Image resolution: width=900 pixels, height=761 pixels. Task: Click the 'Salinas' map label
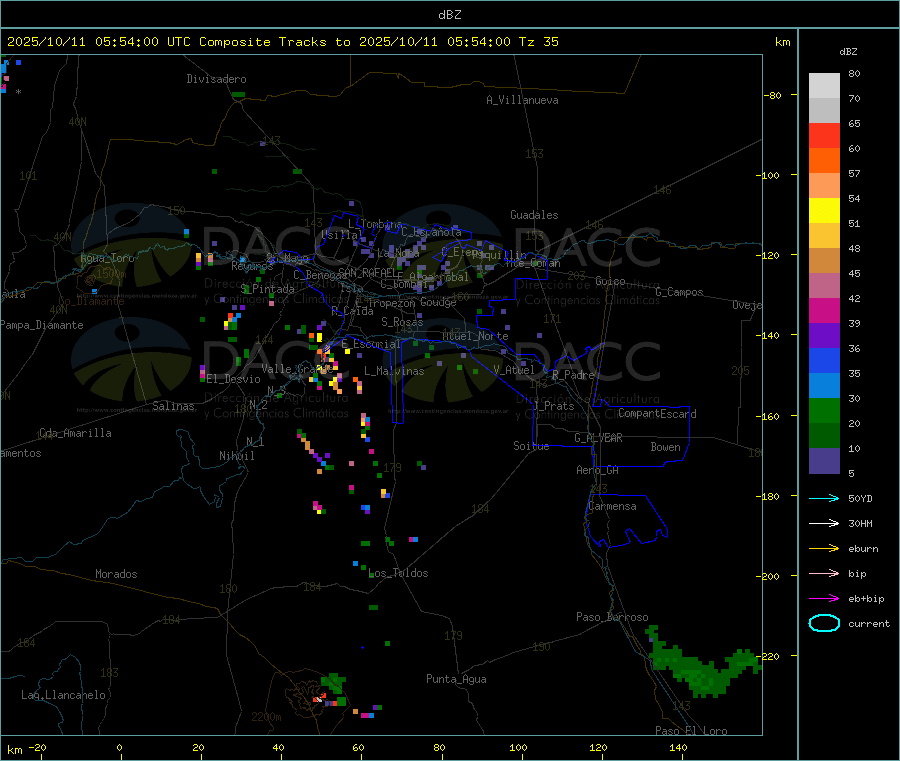173,406
